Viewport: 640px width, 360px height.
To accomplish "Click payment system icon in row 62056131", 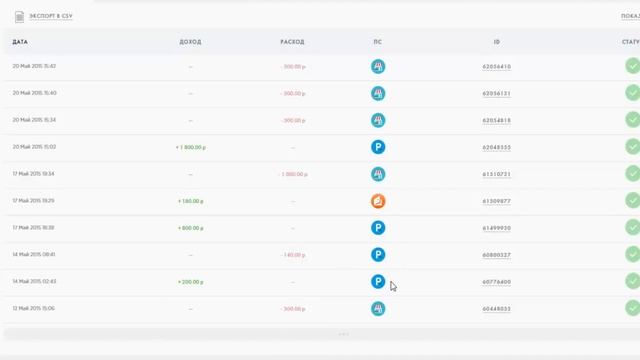I will [x=378, y=93].
